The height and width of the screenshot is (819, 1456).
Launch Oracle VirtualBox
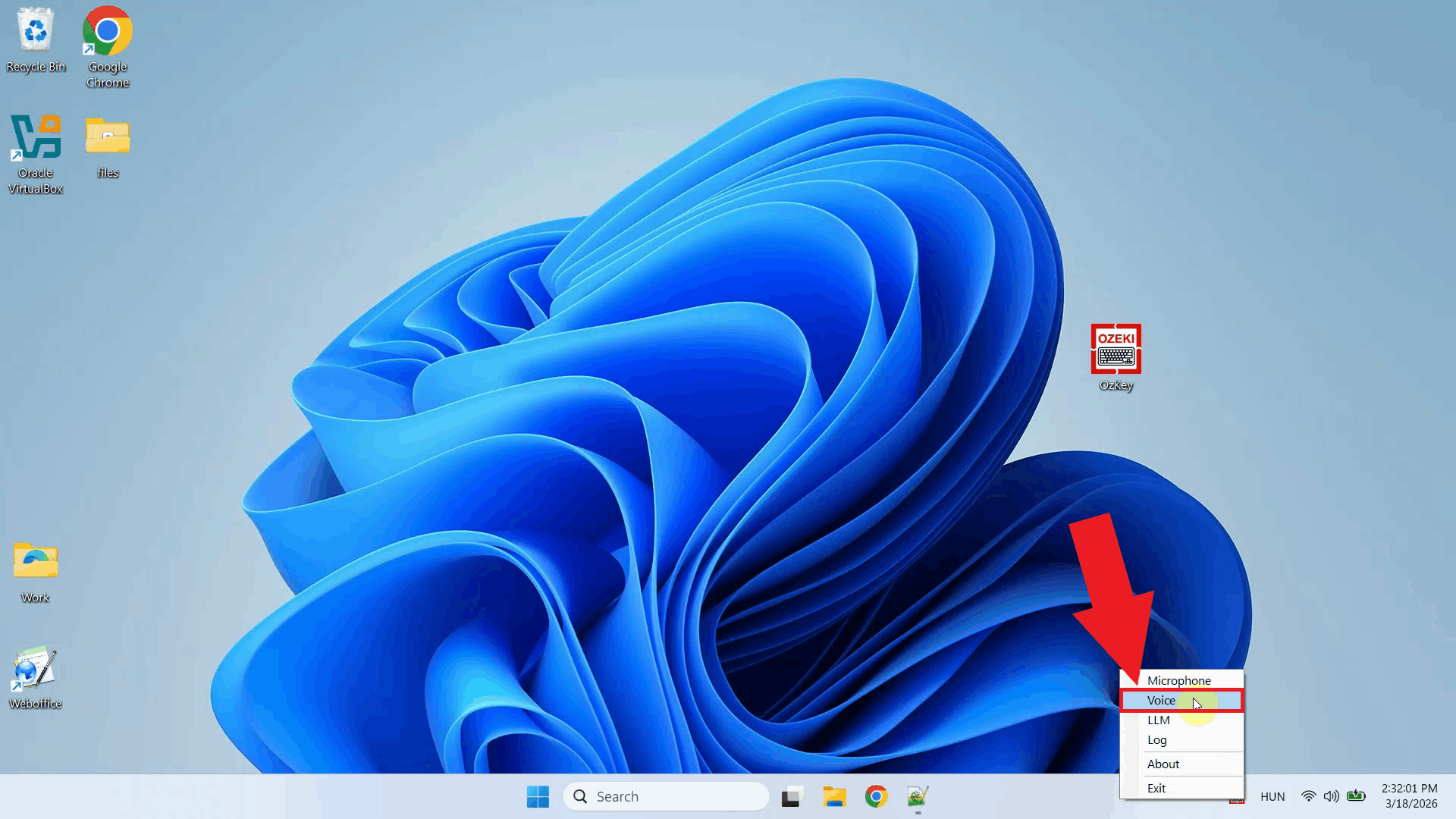pos(35,136)
